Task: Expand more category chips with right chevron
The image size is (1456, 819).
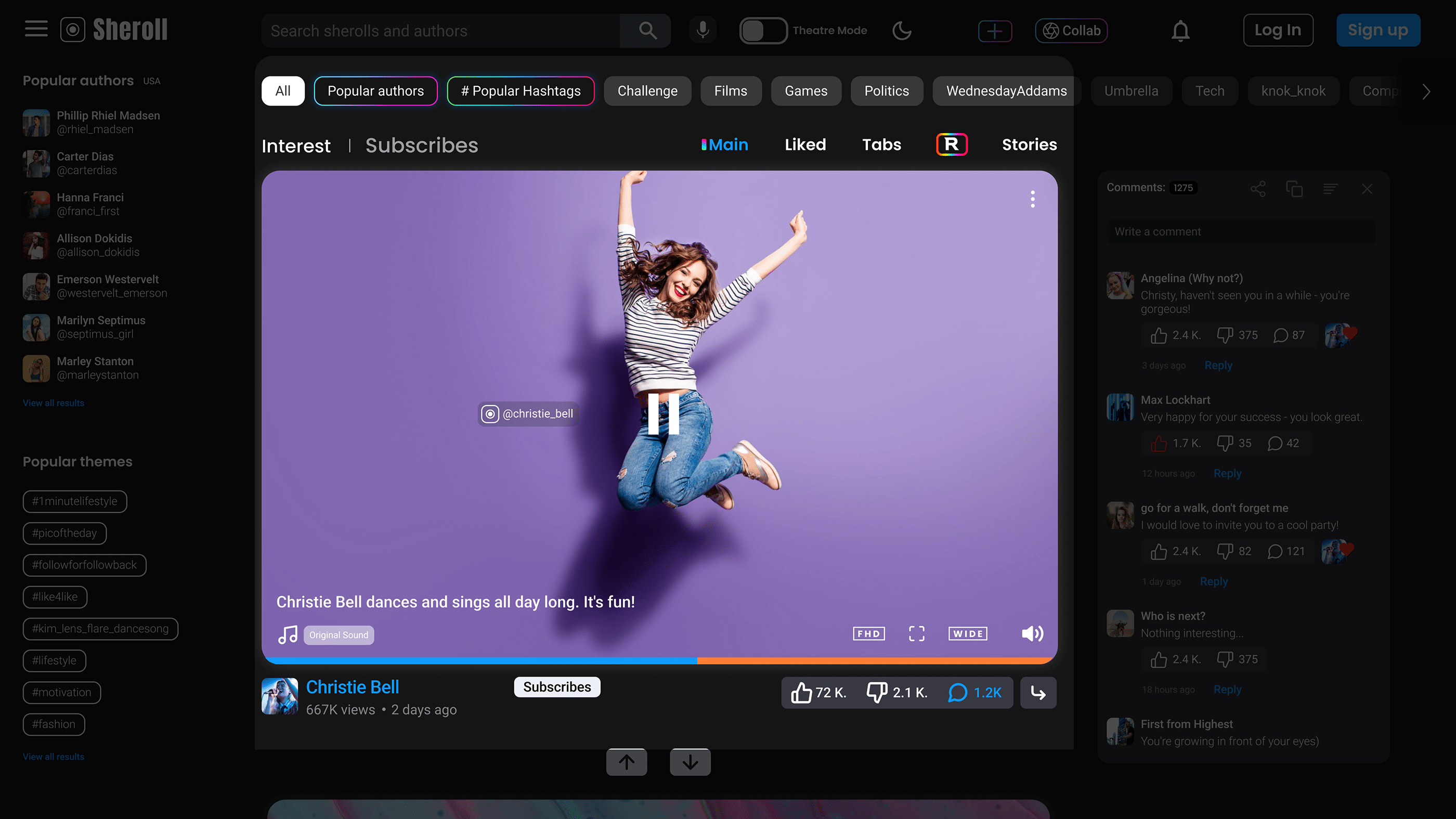Action: [x=1426, y=91]
